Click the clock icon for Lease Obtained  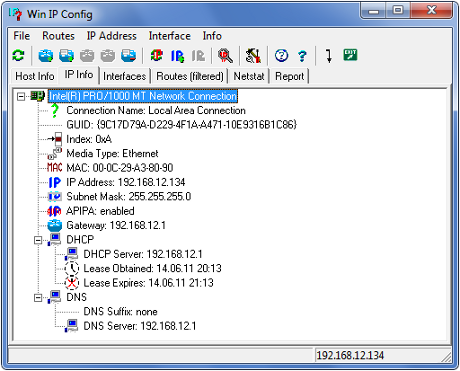(72, 268)
